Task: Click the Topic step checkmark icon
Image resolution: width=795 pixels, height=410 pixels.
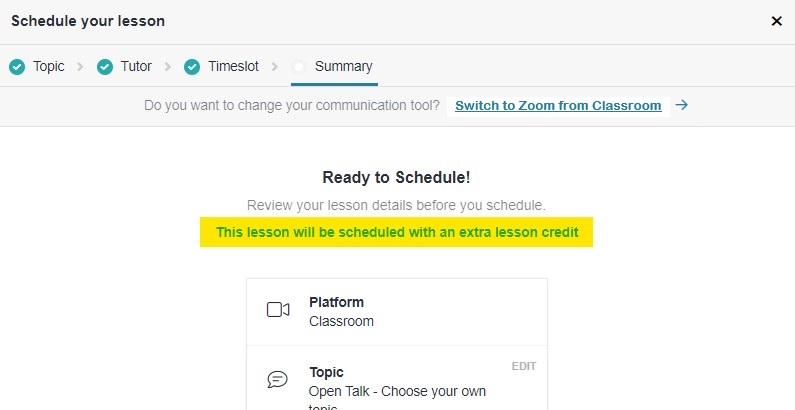Action: click(x=17, y=67)
